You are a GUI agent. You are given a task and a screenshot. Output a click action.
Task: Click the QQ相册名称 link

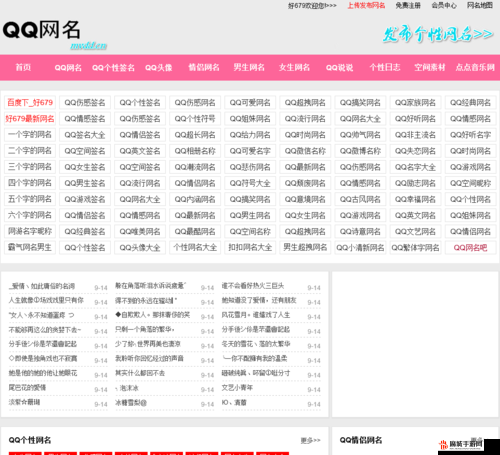[x=195, y=151]
